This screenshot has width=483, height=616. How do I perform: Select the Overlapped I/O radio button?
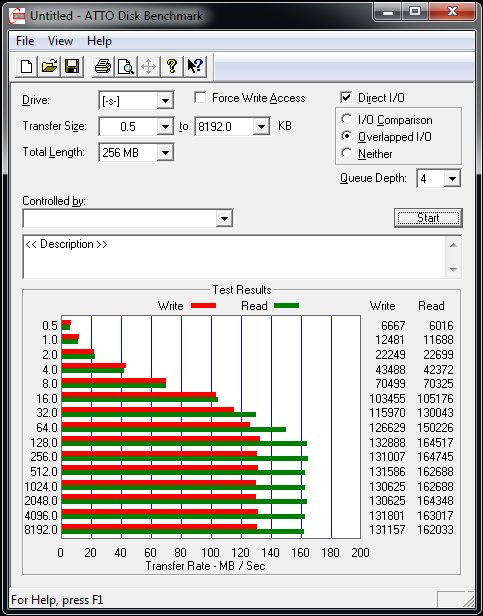point(347,136)
